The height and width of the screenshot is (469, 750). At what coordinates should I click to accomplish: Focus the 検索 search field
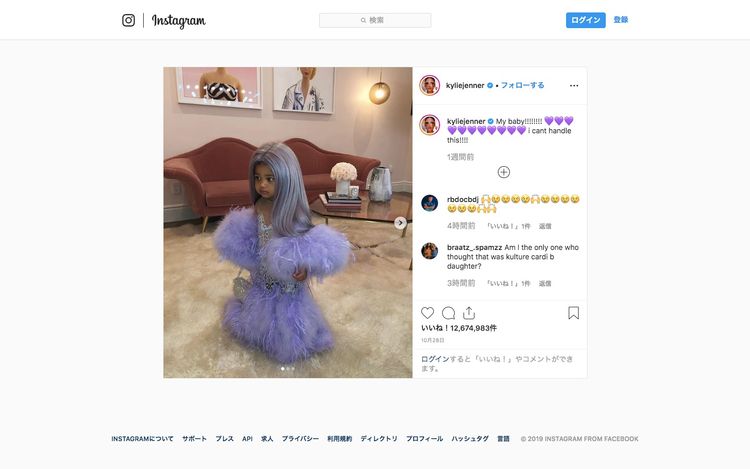(x=375, y=20)
